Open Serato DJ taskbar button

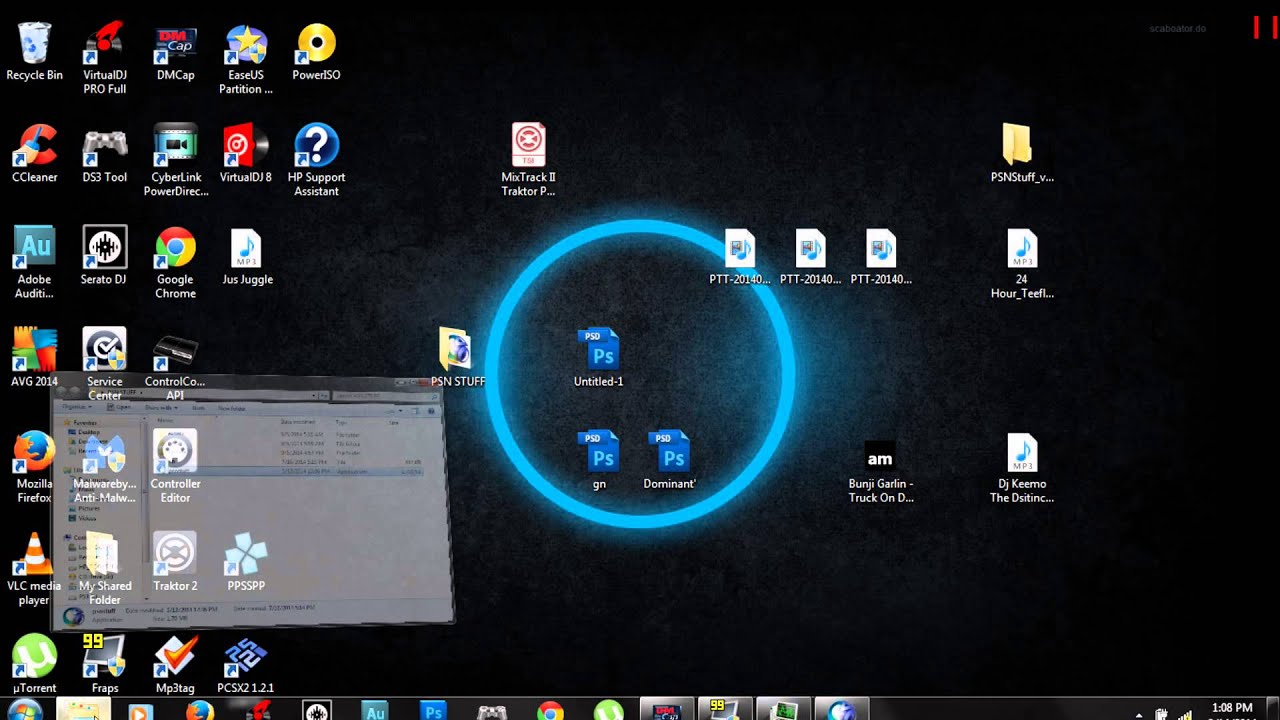click(x=316, y=711)
